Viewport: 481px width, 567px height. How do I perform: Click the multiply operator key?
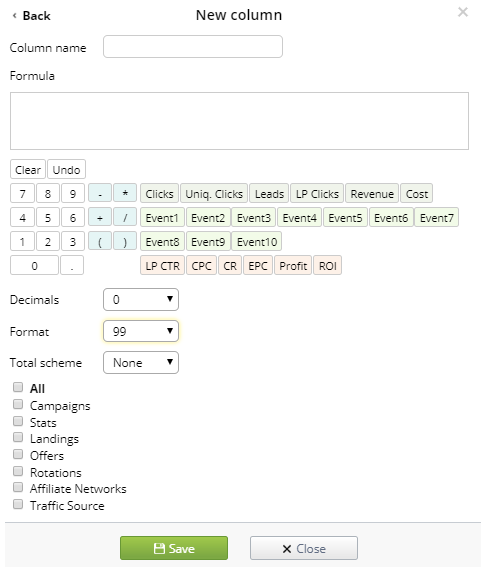coord(125,193)
